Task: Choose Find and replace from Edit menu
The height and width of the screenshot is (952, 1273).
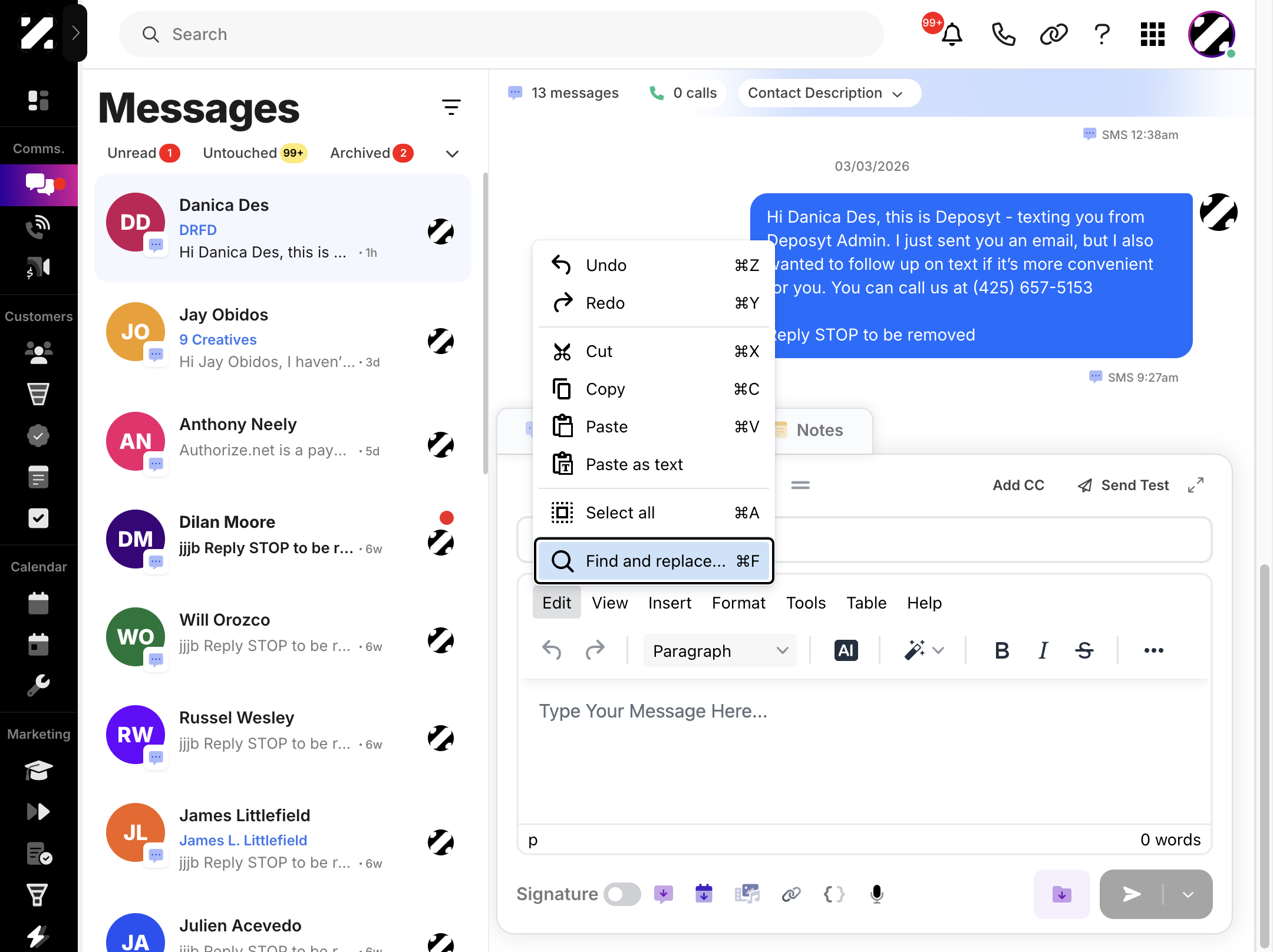Action: [654, 561]
